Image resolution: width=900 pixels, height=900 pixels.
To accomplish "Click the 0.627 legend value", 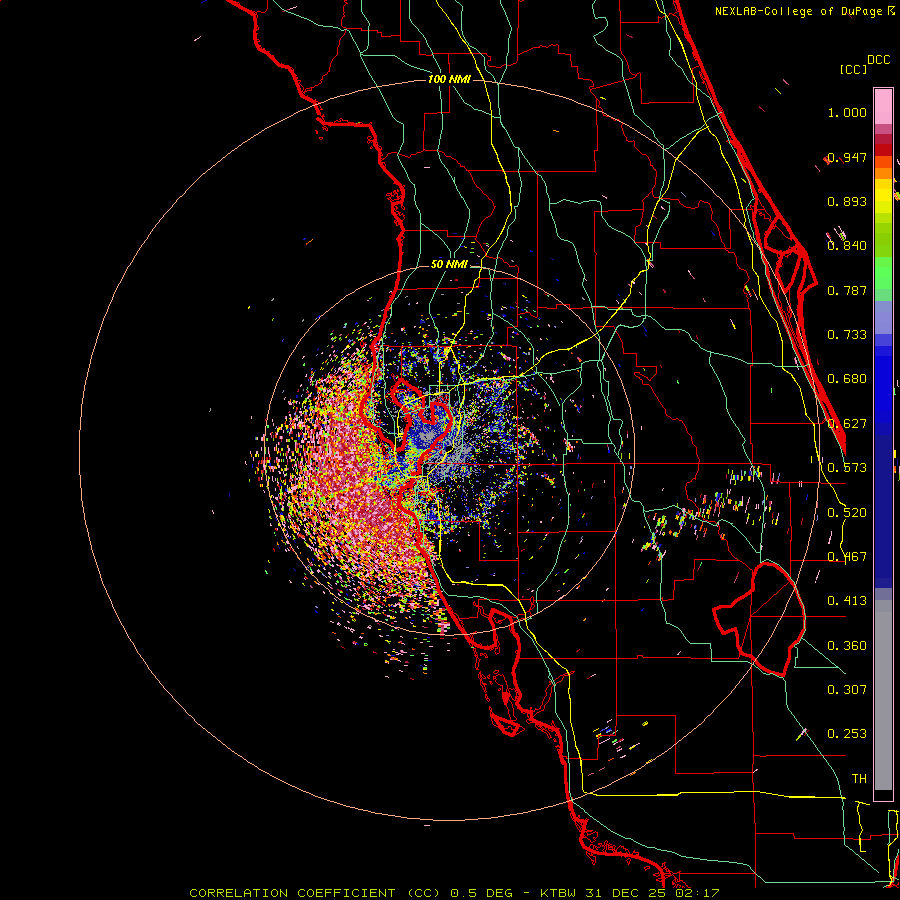I will [x=847, y=424].
